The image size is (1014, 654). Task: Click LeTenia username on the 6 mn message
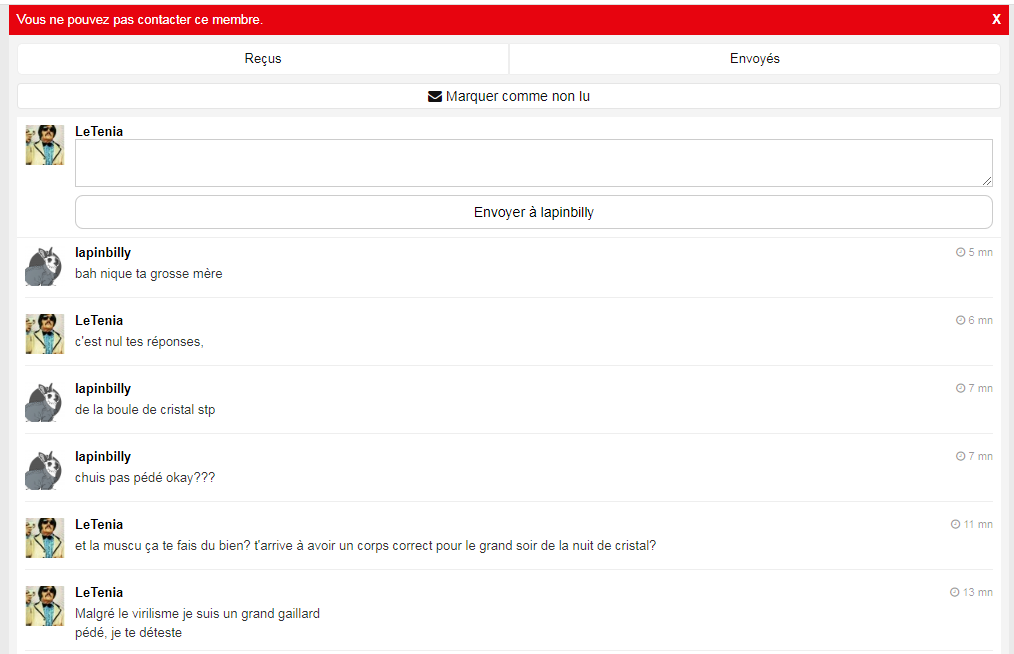(99, 321)
